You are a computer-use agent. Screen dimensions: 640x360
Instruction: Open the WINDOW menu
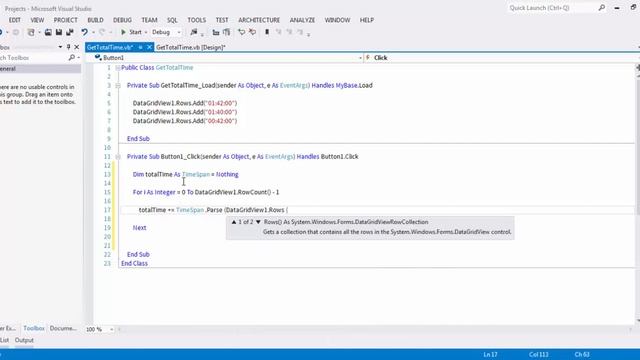pos(338,20)
